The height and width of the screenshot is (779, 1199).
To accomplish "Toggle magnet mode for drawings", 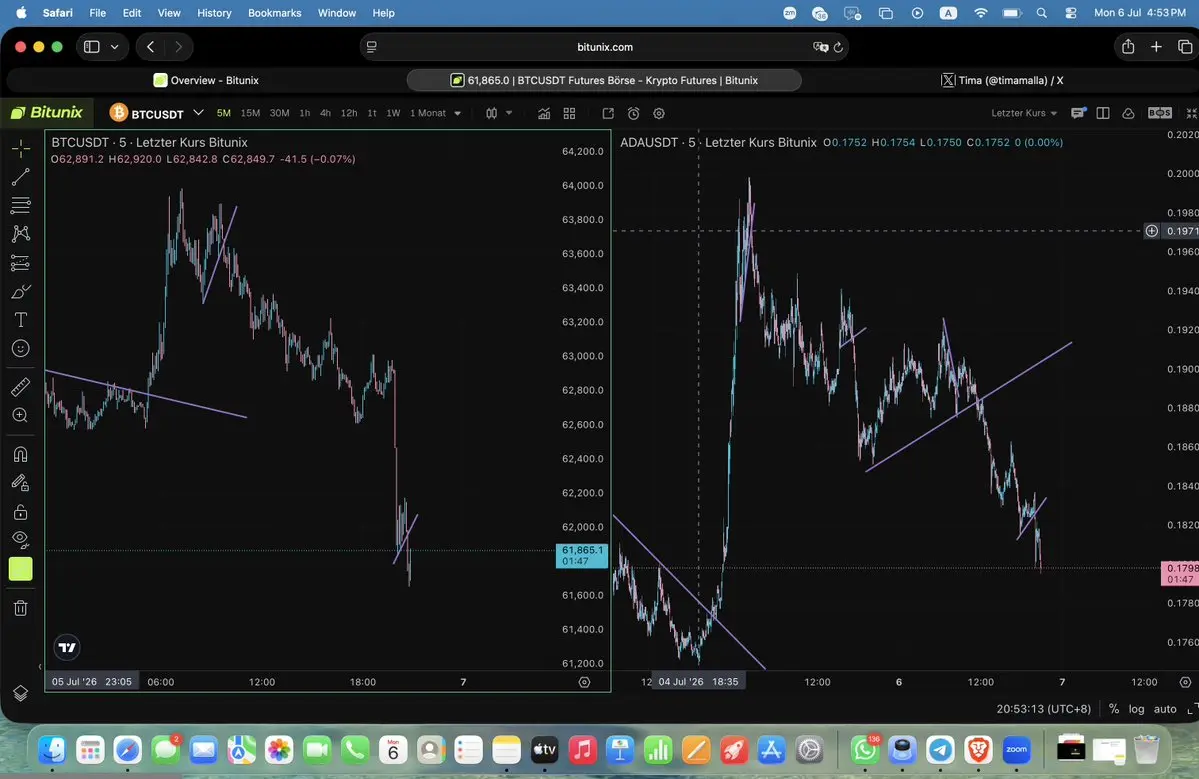I will [21, 454].
